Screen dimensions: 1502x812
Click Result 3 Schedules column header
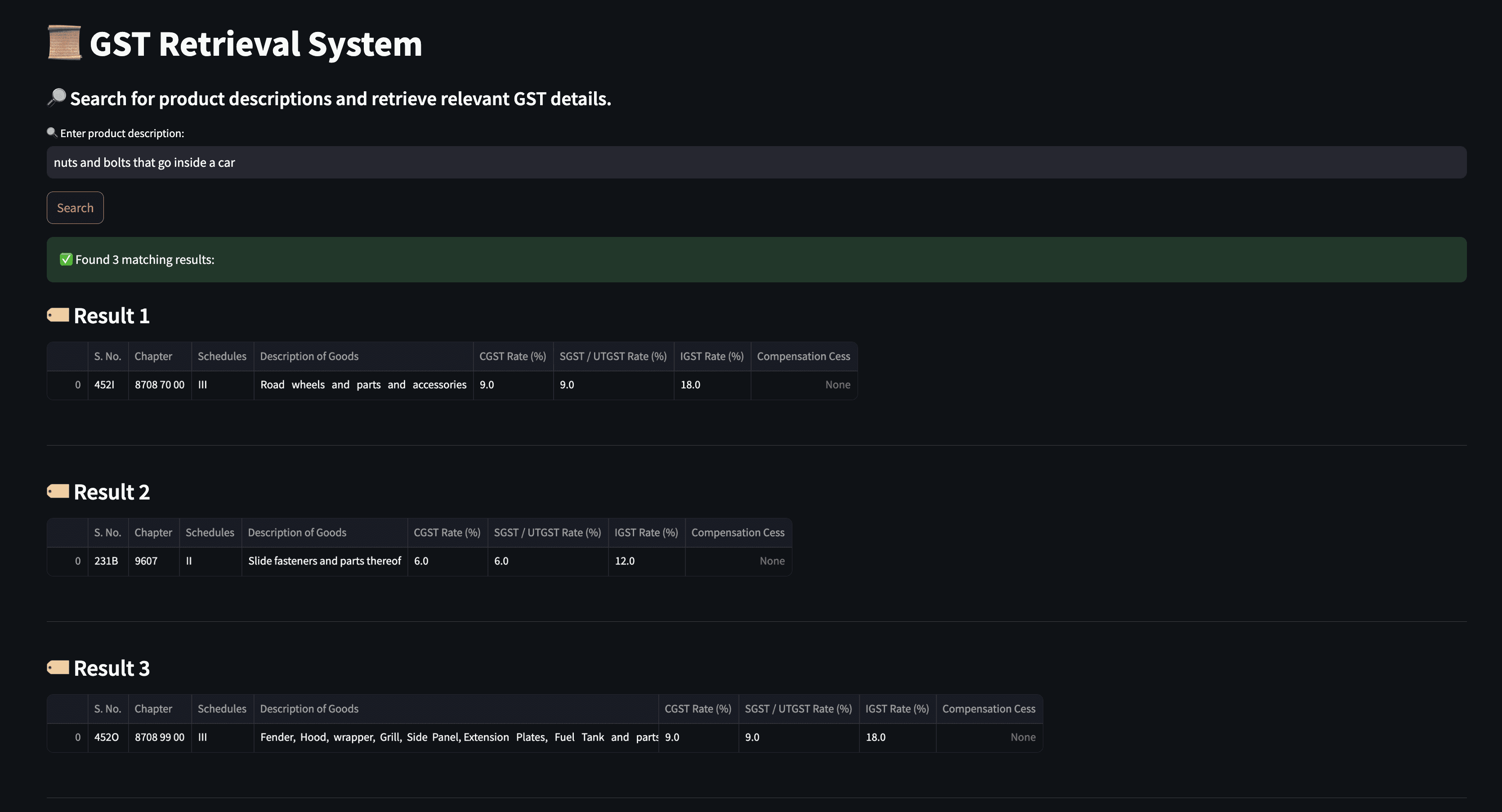tap(222, 709)
